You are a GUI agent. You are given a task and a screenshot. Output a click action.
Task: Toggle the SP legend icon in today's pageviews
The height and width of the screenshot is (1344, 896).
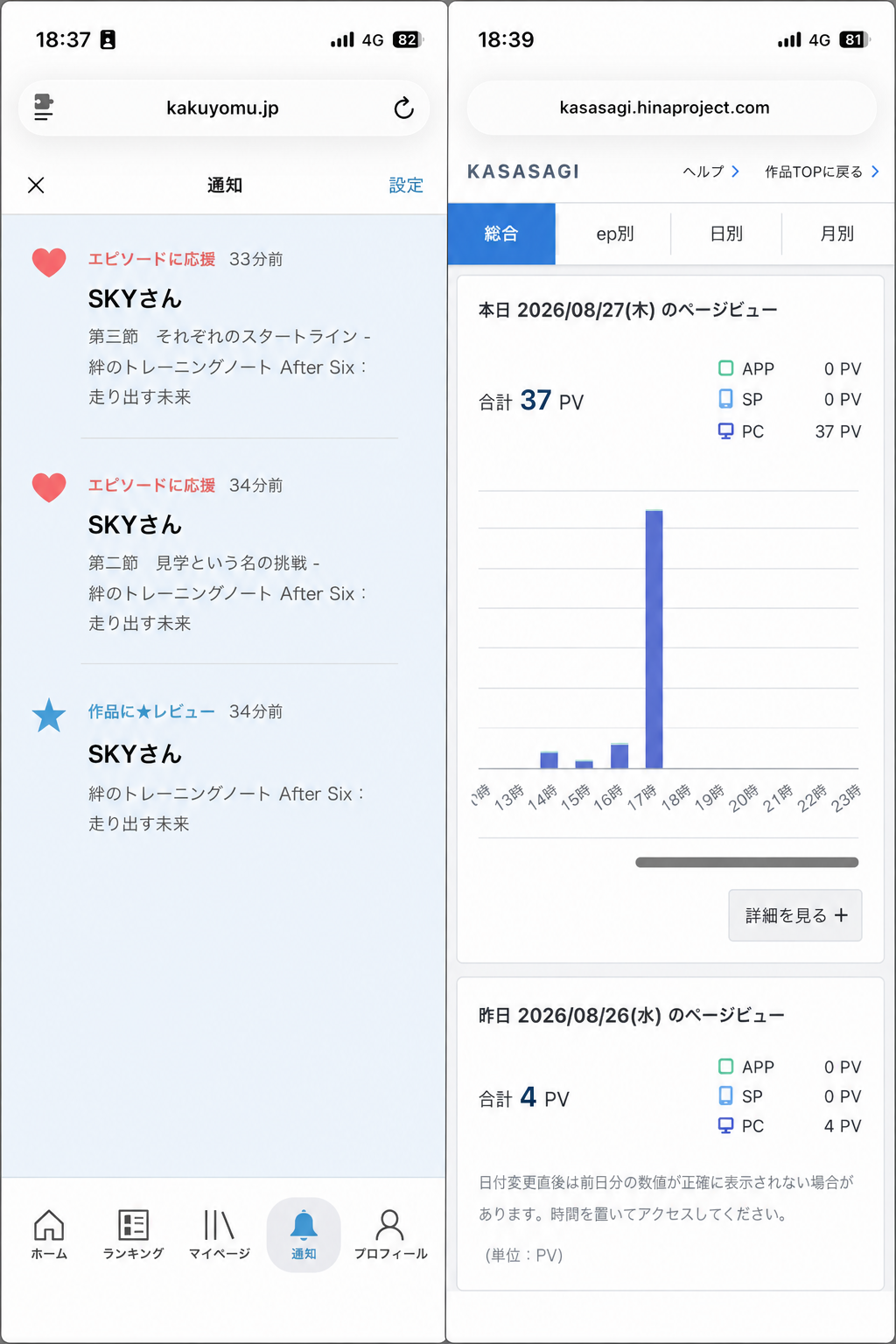coord(725,398)
